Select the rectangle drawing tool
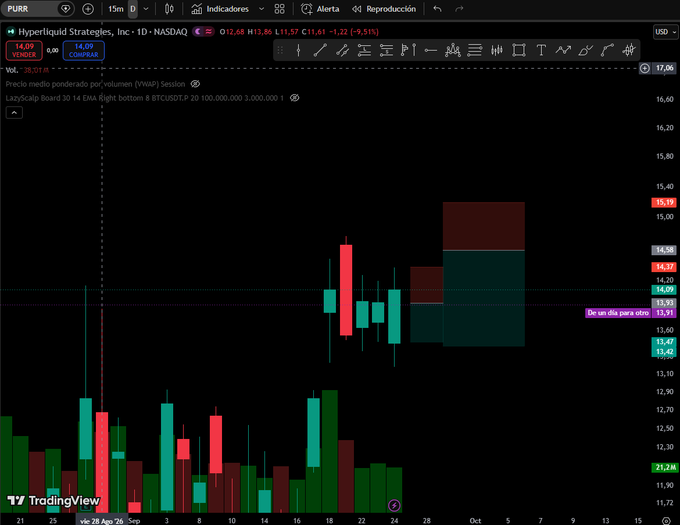 pos(519,50)
